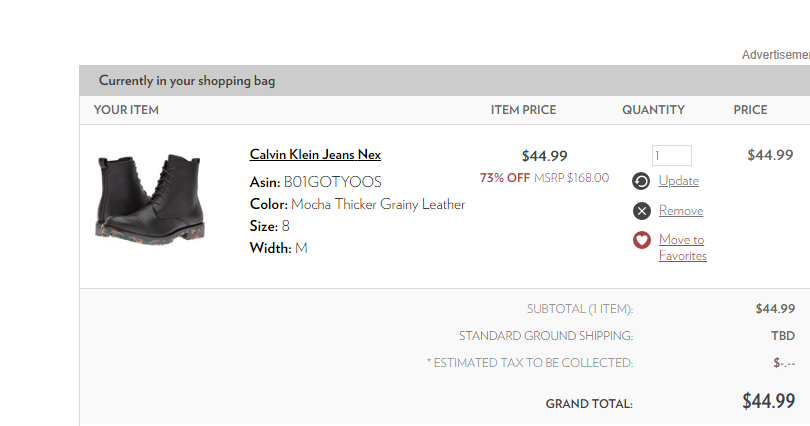Click the 73% OFF discount text

[505, 178]
